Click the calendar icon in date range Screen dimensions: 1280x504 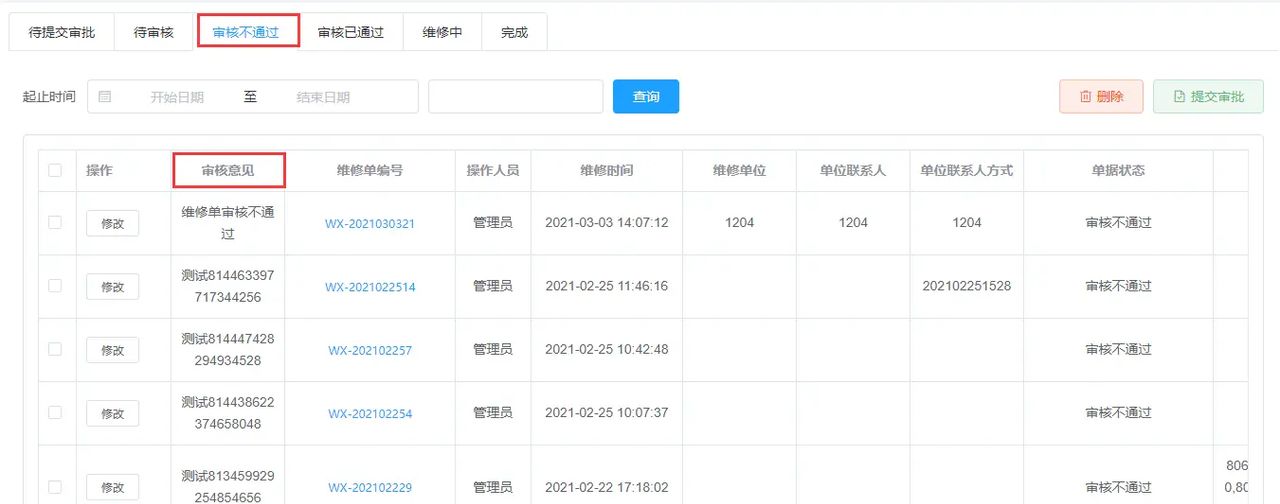coord(105,97)
